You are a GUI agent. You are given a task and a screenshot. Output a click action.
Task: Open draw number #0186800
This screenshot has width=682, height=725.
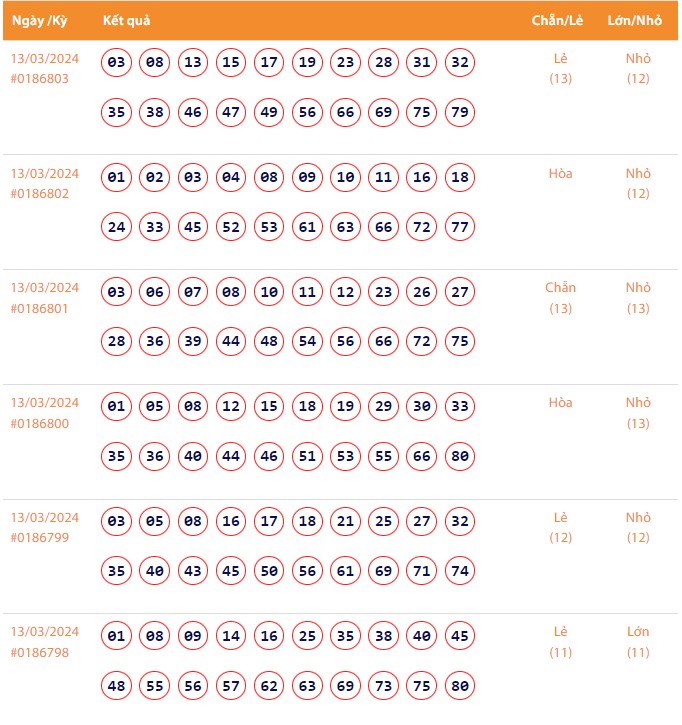40,423
